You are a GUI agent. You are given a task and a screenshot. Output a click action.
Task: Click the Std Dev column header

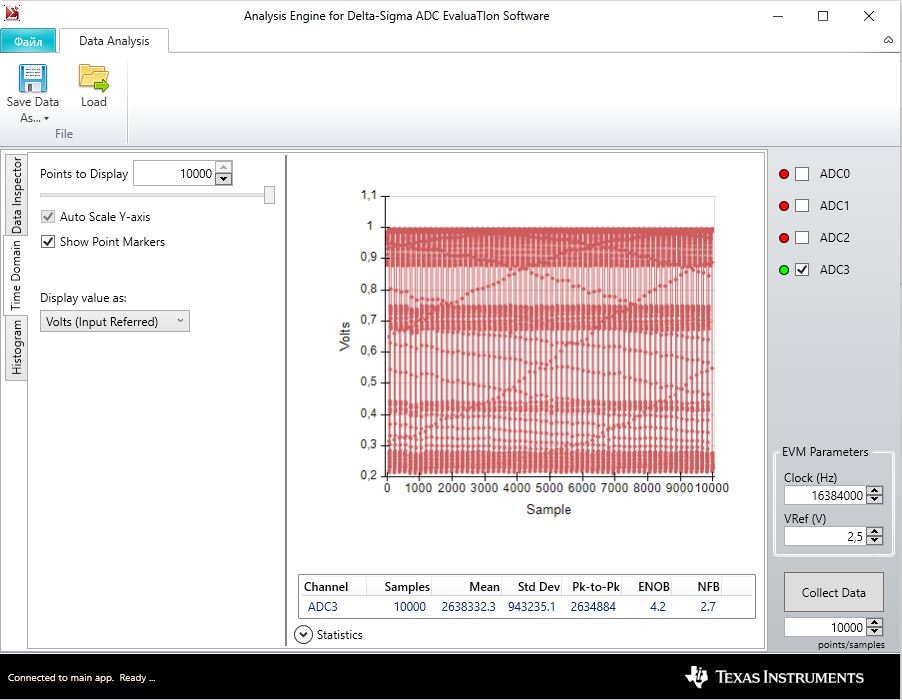pyautogui.click(x=538, y=587)
